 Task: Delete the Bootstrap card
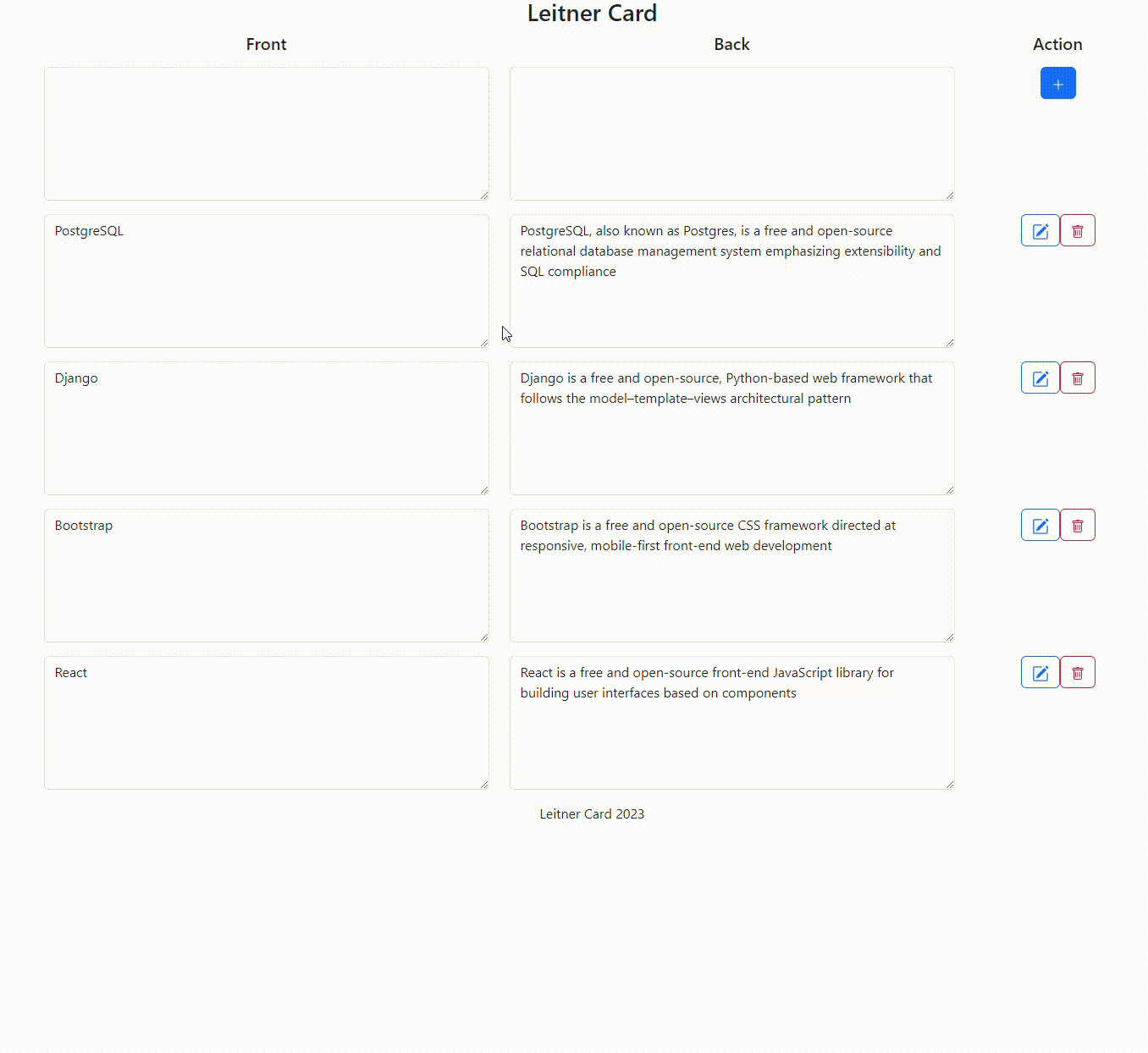1078,525
